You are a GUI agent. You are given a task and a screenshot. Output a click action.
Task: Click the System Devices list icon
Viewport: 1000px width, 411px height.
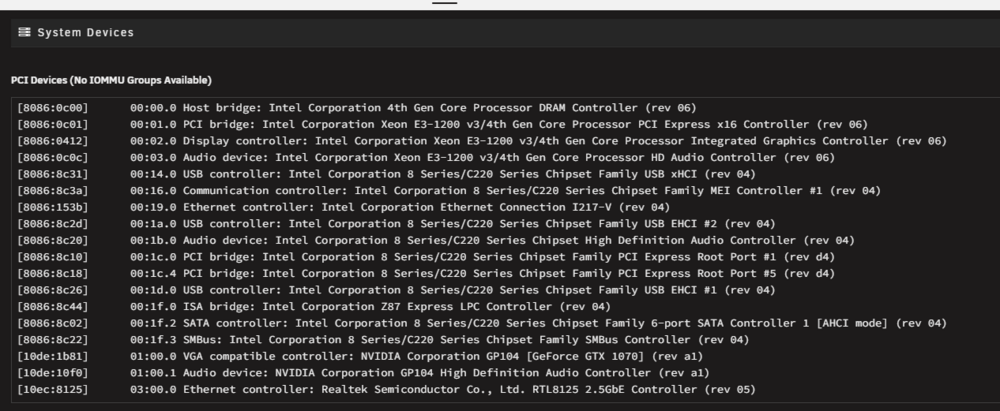tap(24, 32)
